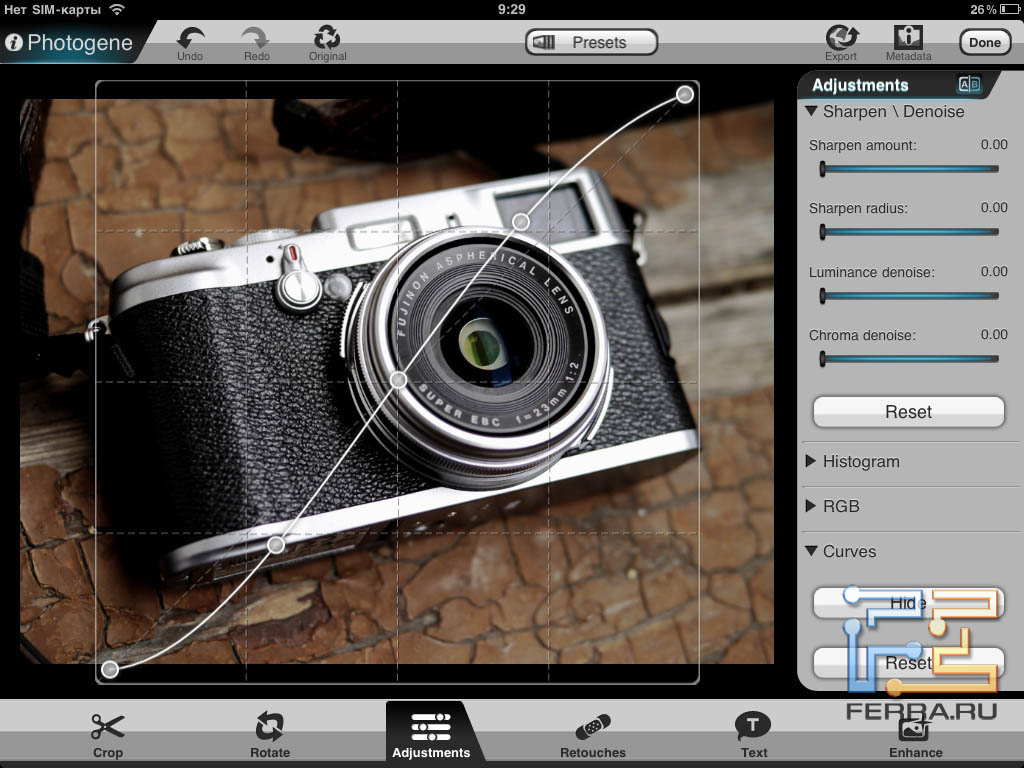Screen dimensions: 1024x768
Task: Select the Rotate tool
Action: pos(269,728)
